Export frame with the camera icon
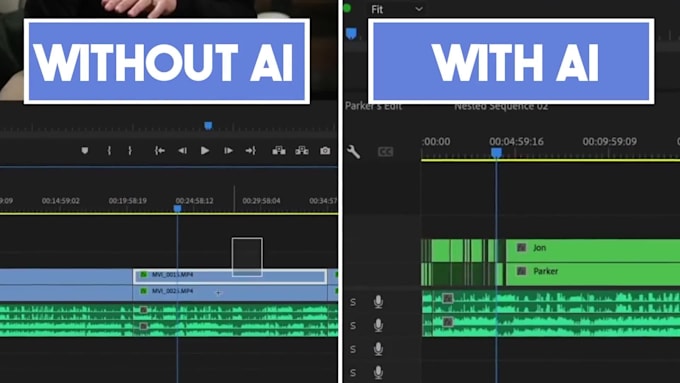680x383 pixels. pyautogui.click(x=325, y=151)
